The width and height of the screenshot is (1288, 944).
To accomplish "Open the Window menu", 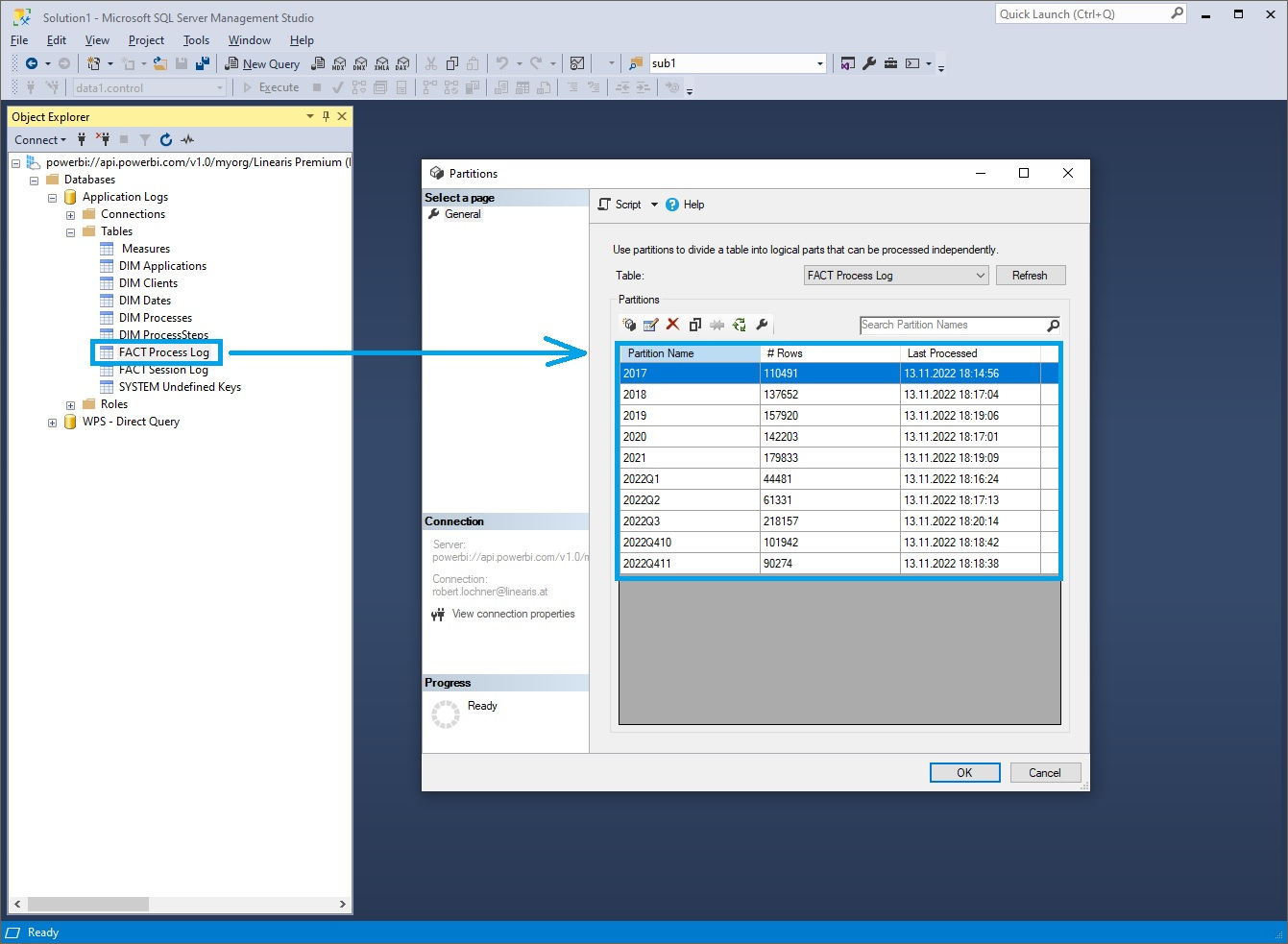I will pos(249,40).
